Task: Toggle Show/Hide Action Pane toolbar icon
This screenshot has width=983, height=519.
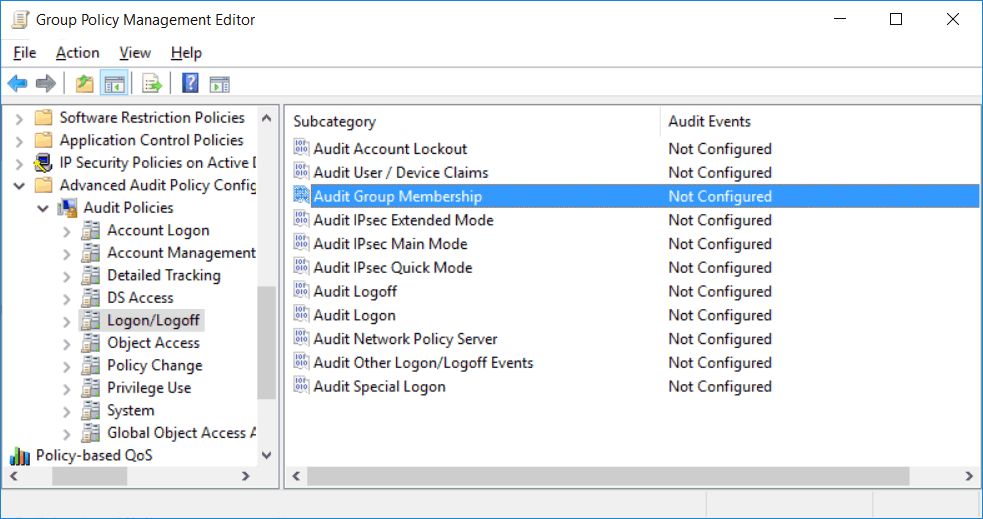Action: click(219, 83)
